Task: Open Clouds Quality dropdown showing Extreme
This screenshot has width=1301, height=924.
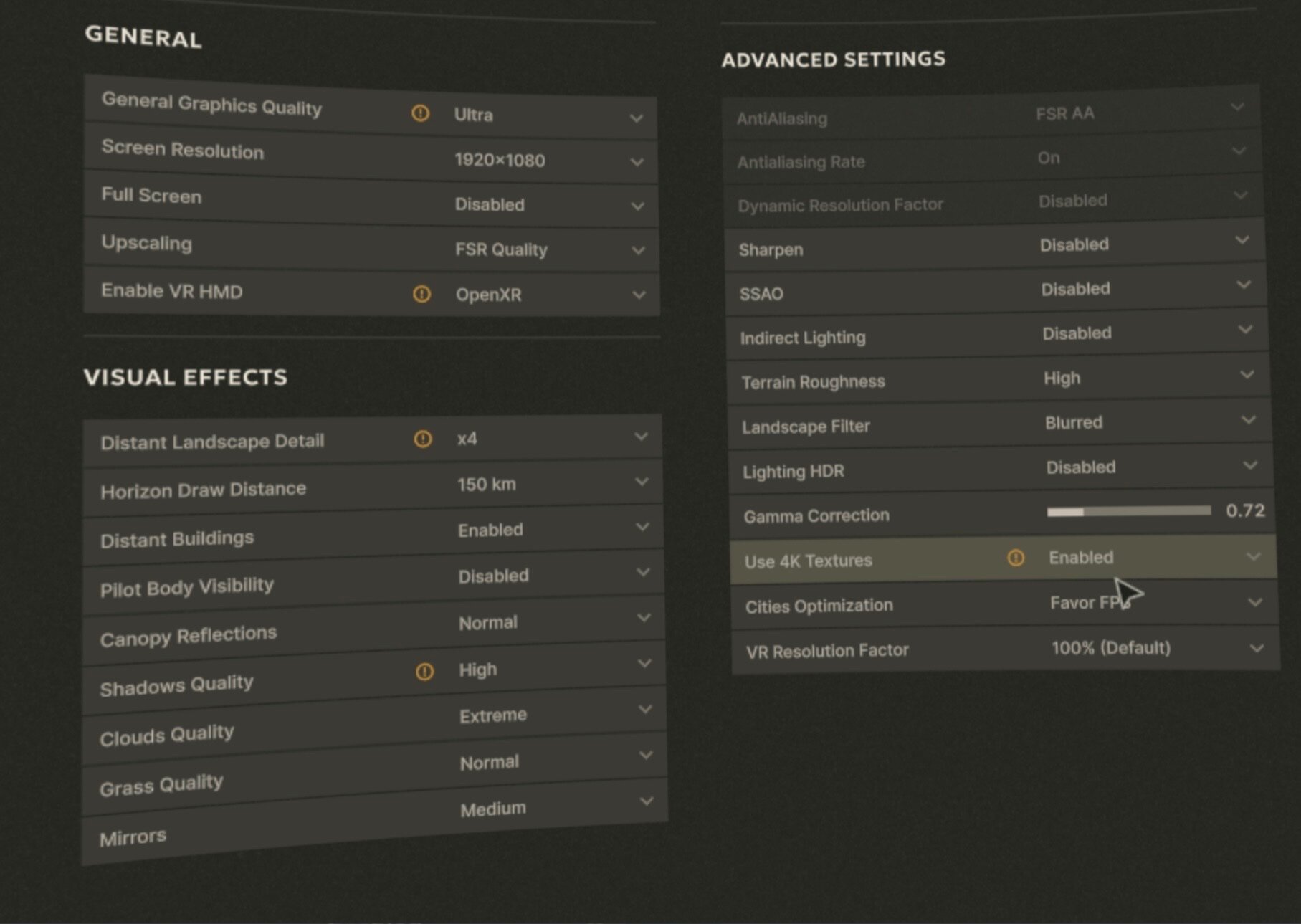Action: point(557,714)
